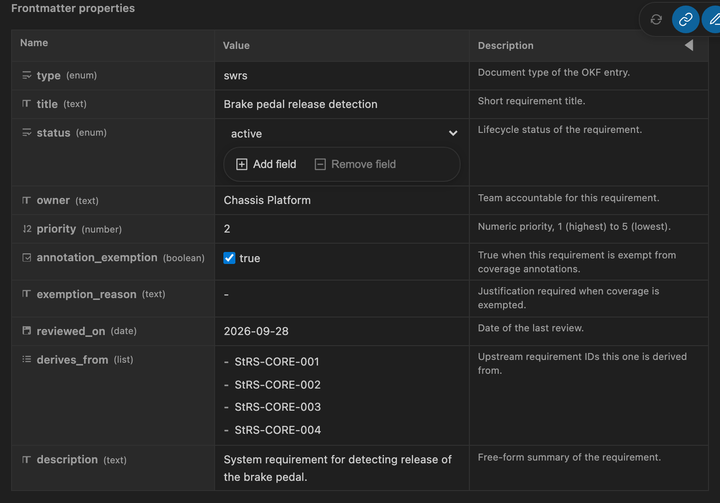Click text 'Date of the last review.'
Screen dimensions: 720x503
[x=531, y=328]
